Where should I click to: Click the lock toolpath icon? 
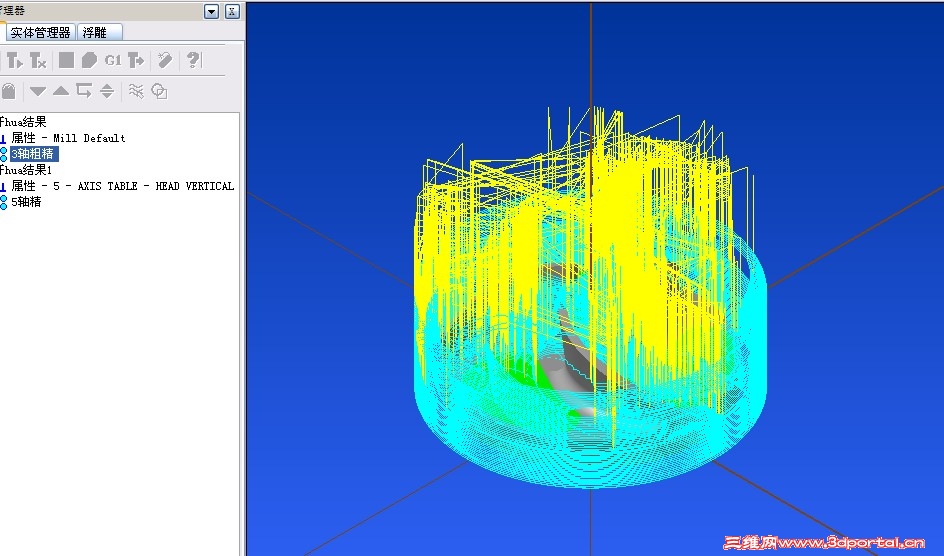tap(8, 91)
